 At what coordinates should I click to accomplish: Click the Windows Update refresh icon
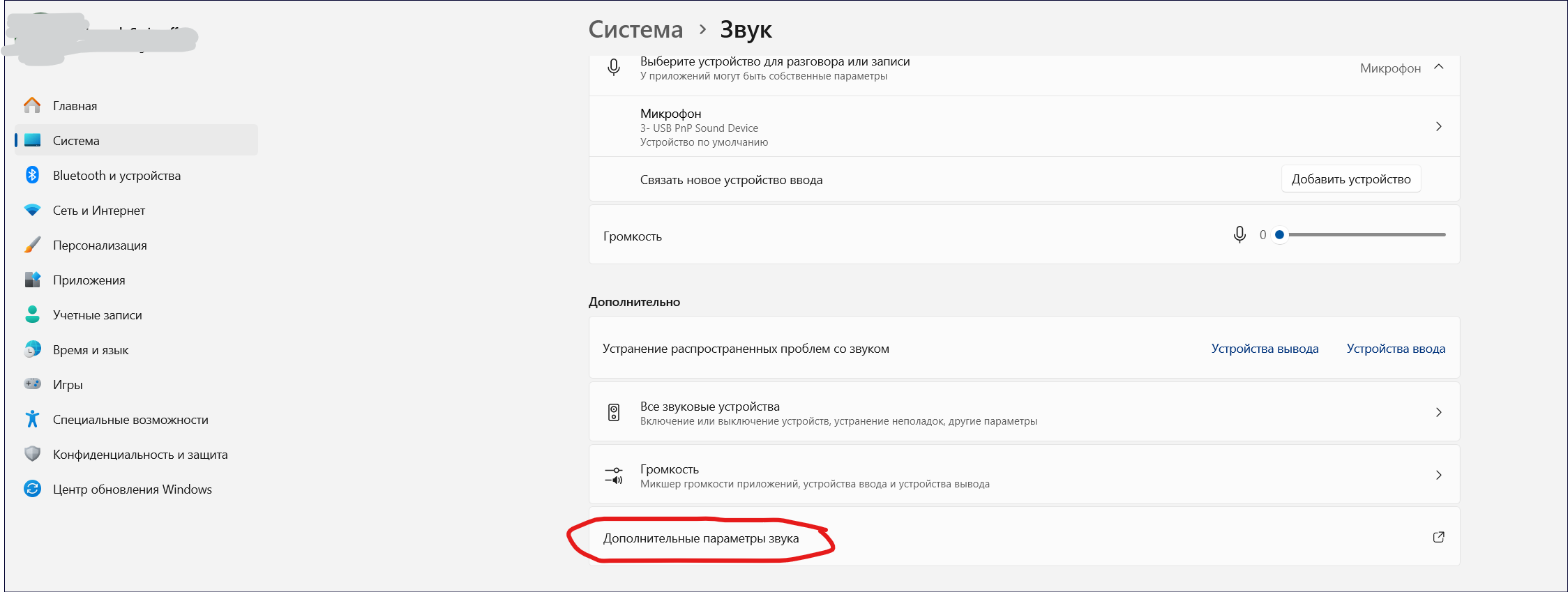[x=32, y=489]
